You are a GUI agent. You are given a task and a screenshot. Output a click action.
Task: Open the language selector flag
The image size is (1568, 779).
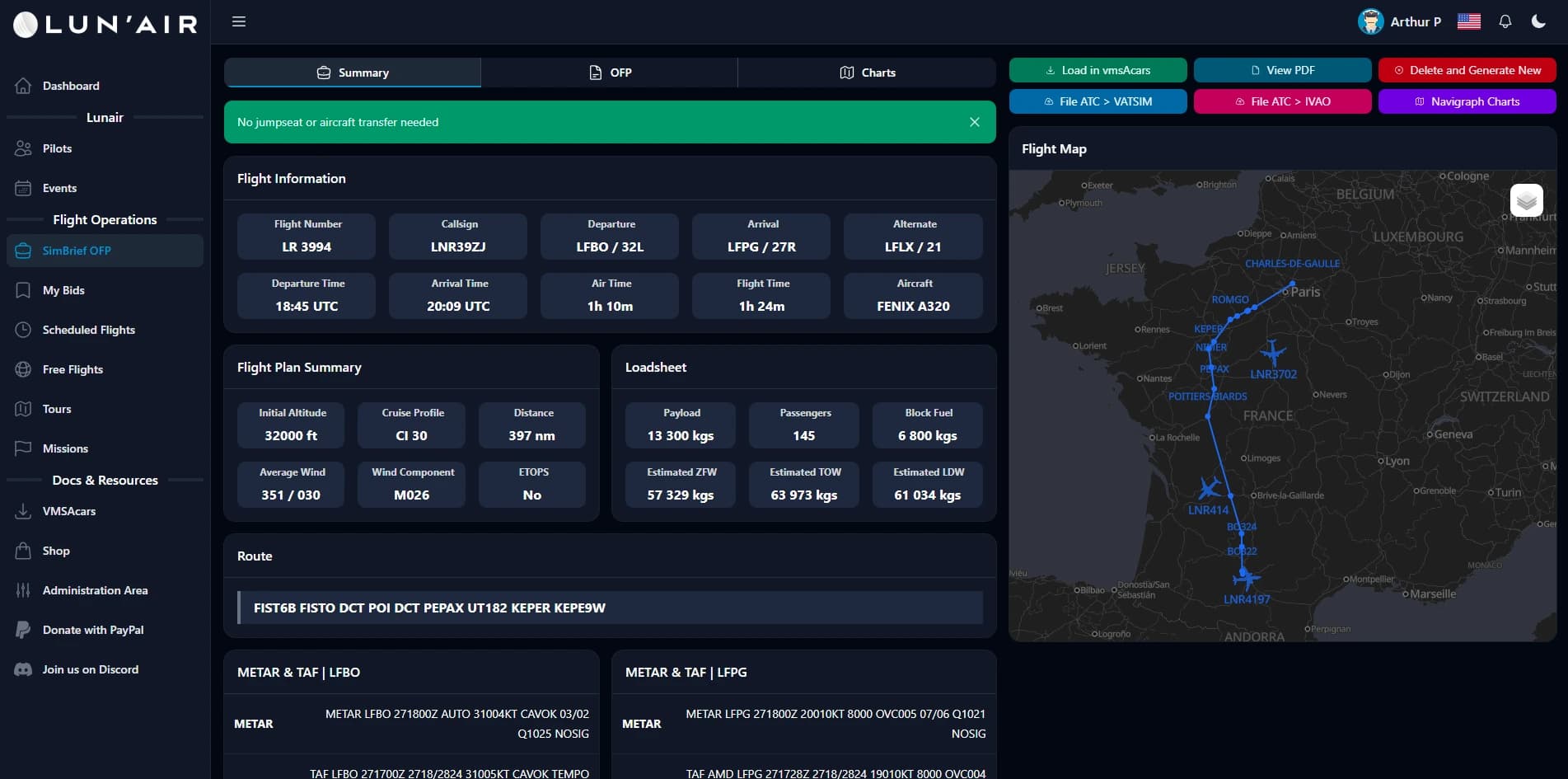click(x=1468, y=21)
